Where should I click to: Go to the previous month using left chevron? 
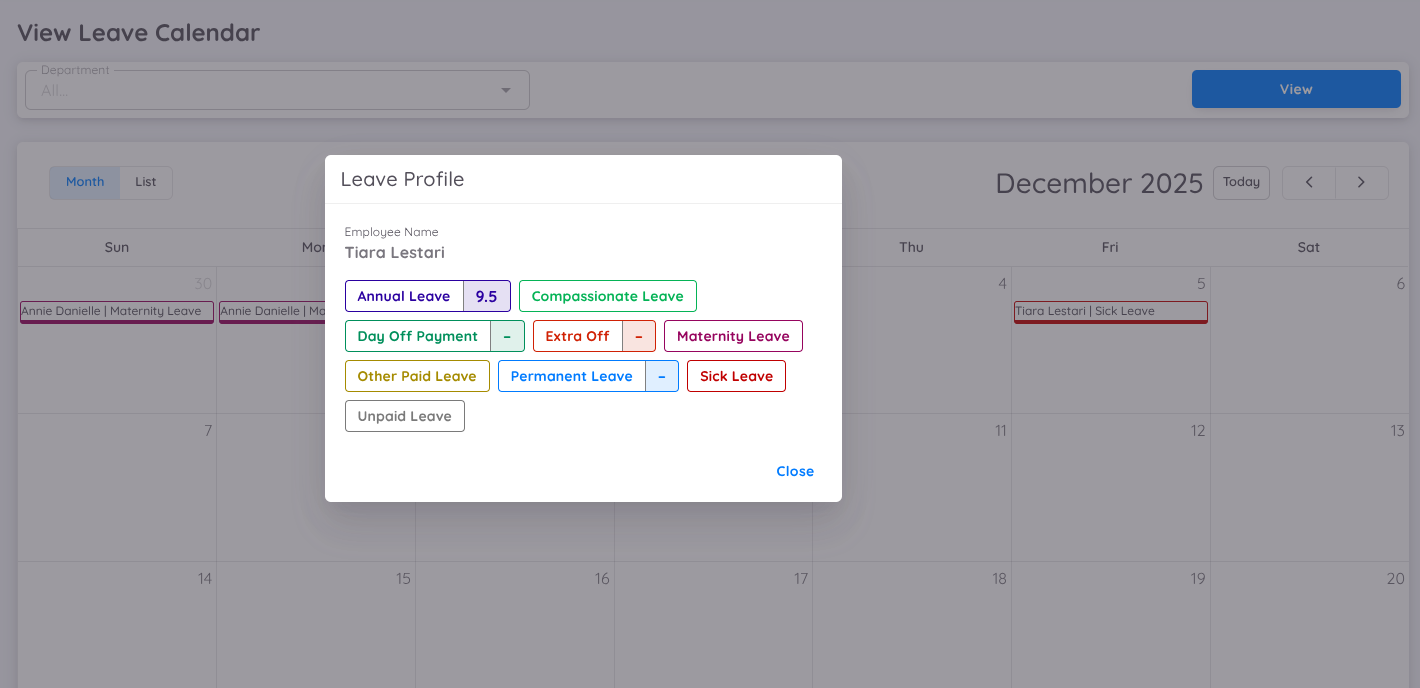(x=1309, y=182)
